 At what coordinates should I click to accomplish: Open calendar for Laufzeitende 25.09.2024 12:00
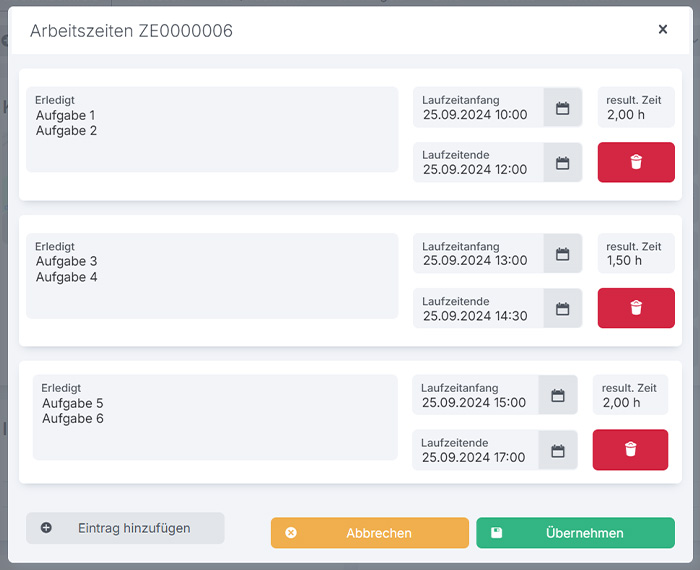pyautogui.click(x=562, y=163)
